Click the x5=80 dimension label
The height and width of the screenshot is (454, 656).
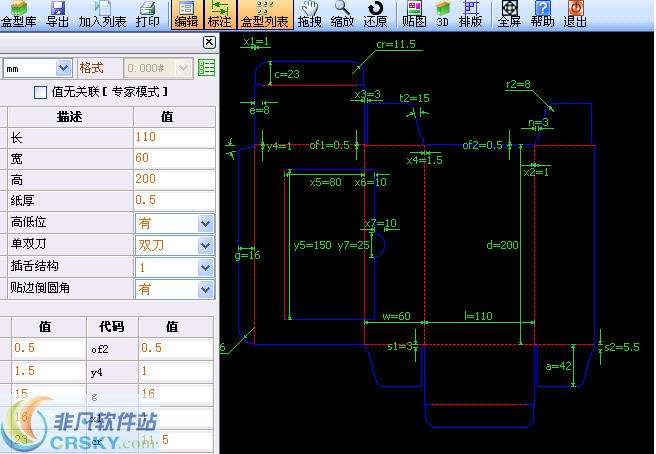(x=325, y=182)
